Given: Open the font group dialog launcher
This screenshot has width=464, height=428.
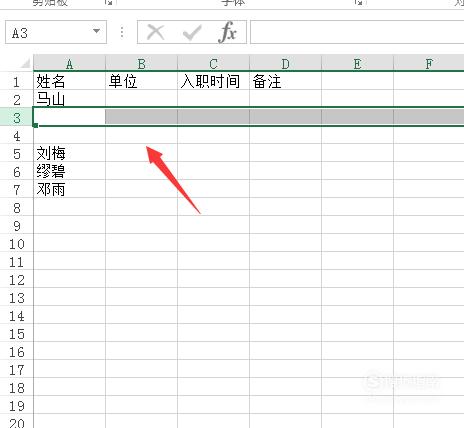Looking at the screenshot, I should pos(358,3).
